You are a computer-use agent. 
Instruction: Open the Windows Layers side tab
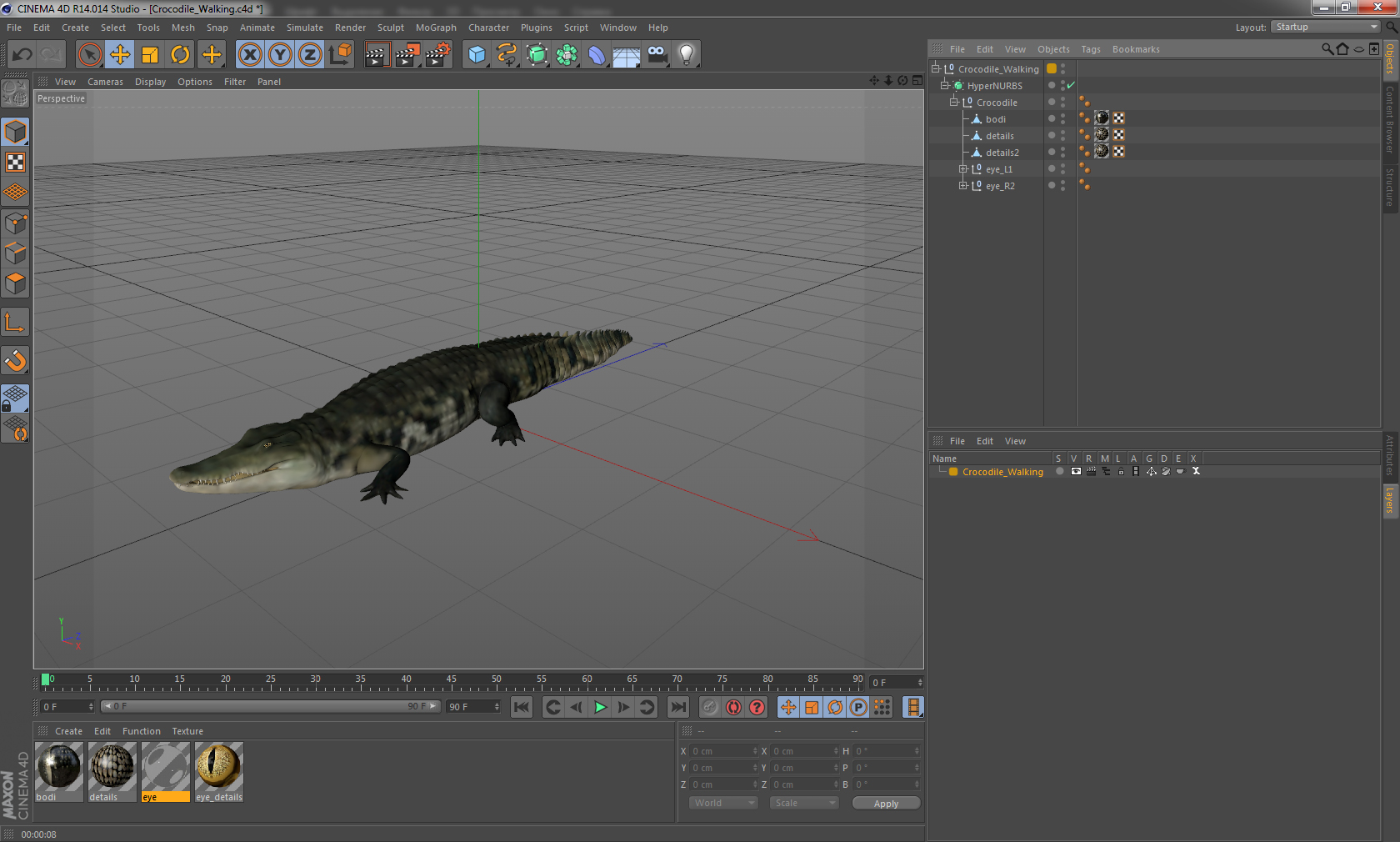(x=1390, y=500)
